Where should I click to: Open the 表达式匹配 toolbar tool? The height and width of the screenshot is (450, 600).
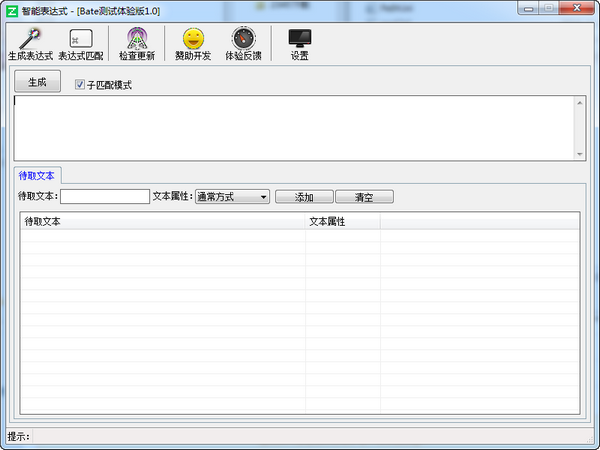pyautogui.click(x=81, y=39)
